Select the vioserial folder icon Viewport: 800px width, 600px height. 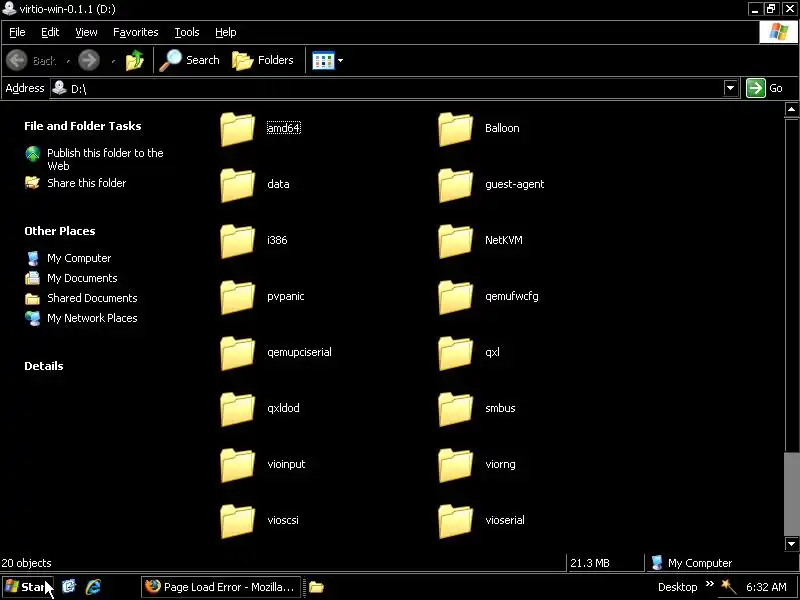click(455, 522)
